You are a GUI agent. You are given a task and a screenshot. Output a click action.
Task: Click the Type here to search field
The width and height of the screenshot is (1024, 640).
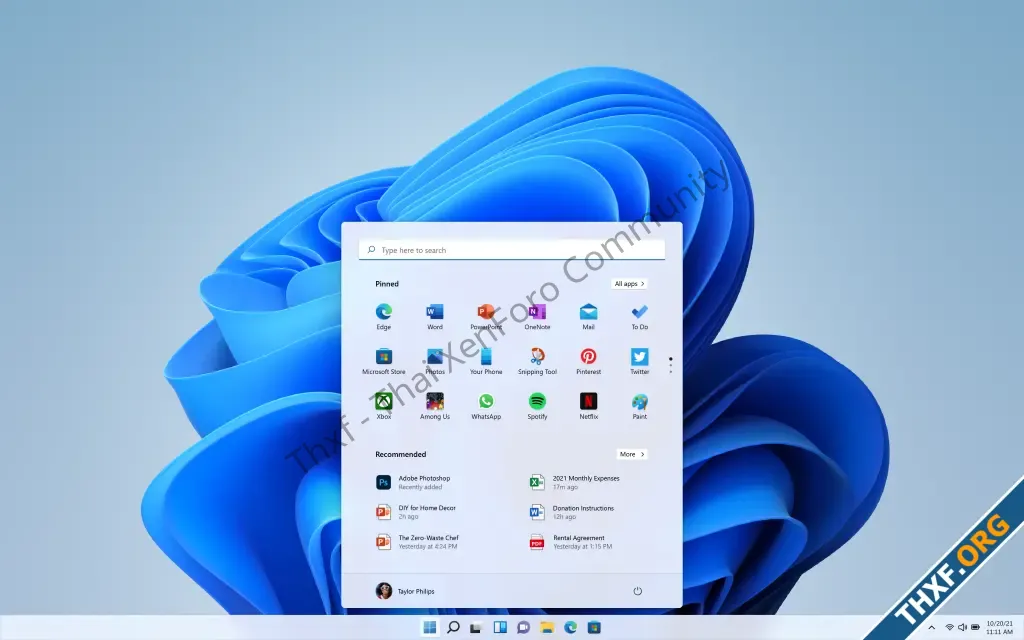pyautogui.click(x=512, y=250)
